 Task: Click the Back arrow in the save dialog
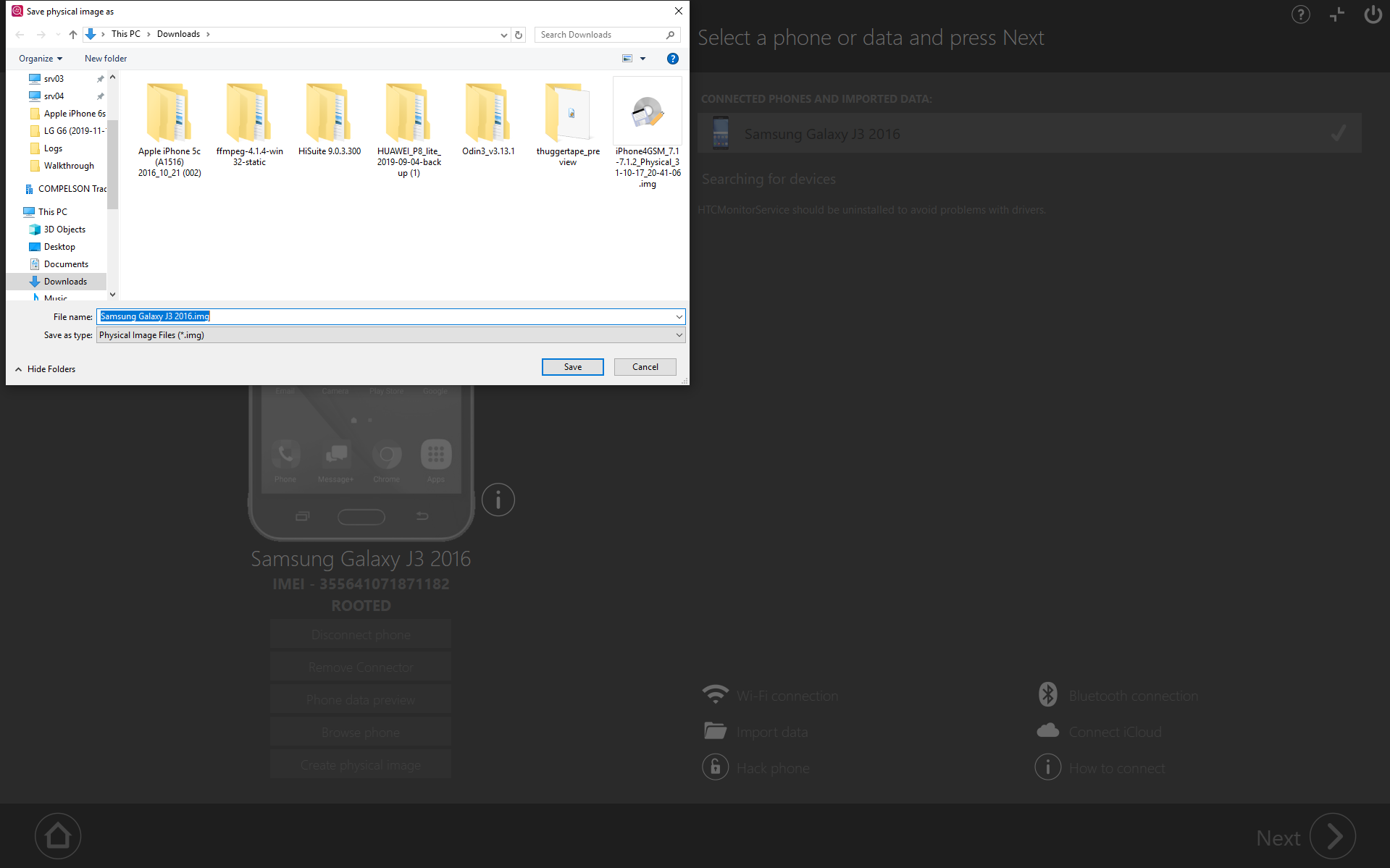pyautogui.click(x=20, y=34)
